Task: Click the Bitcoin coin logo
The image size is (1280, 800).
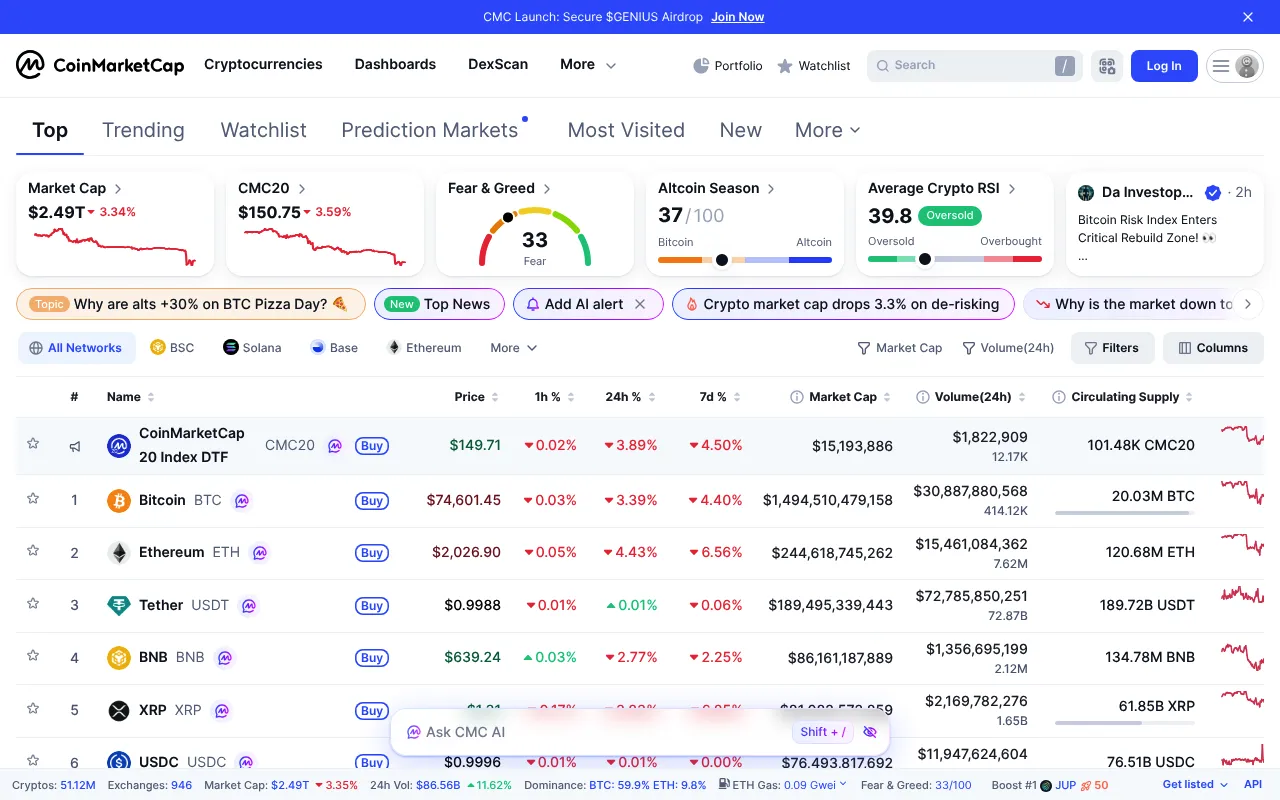Action: [119, 500]
